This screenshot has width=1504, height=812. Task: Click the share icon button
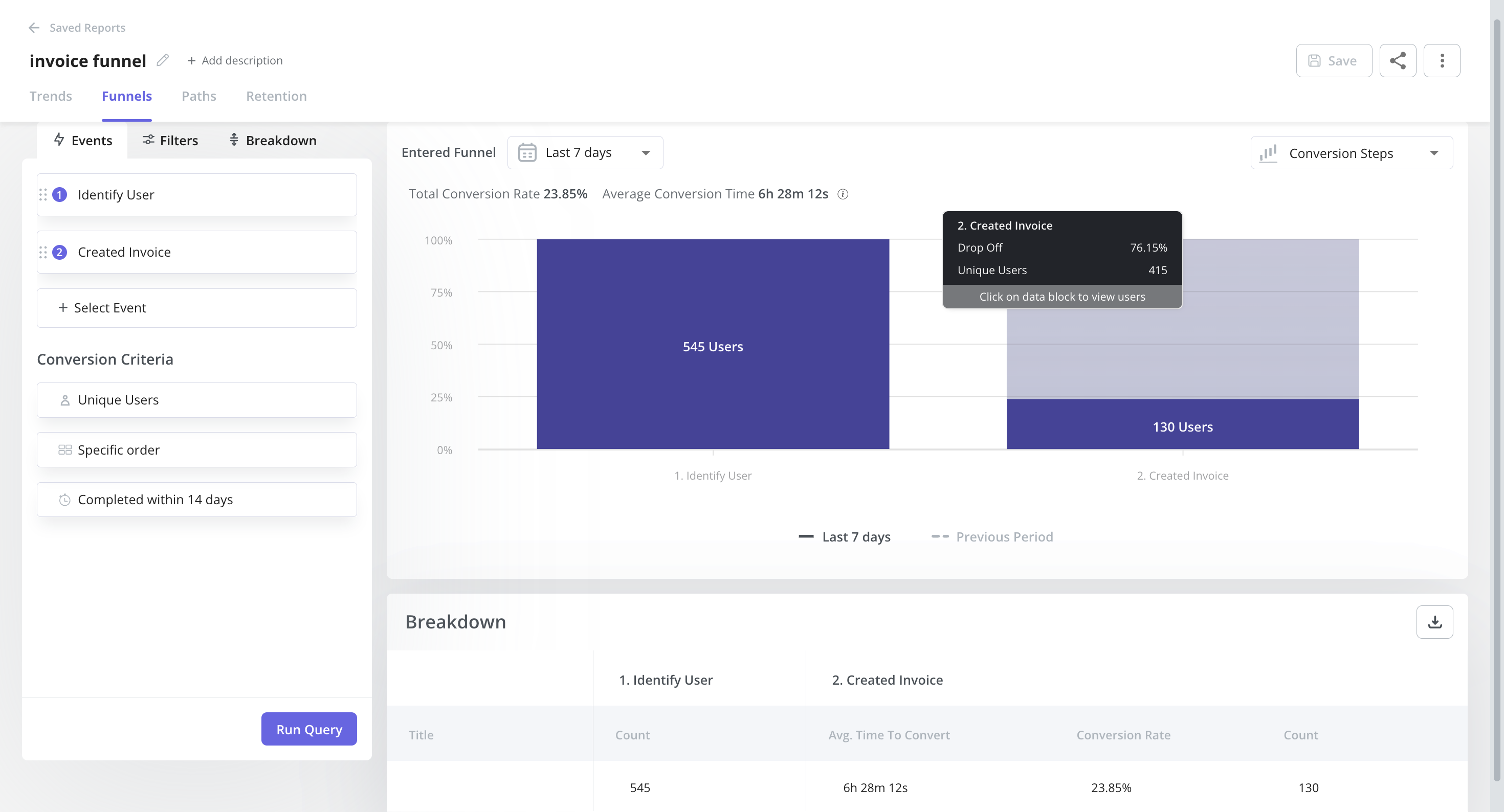tap(1397, 61)
